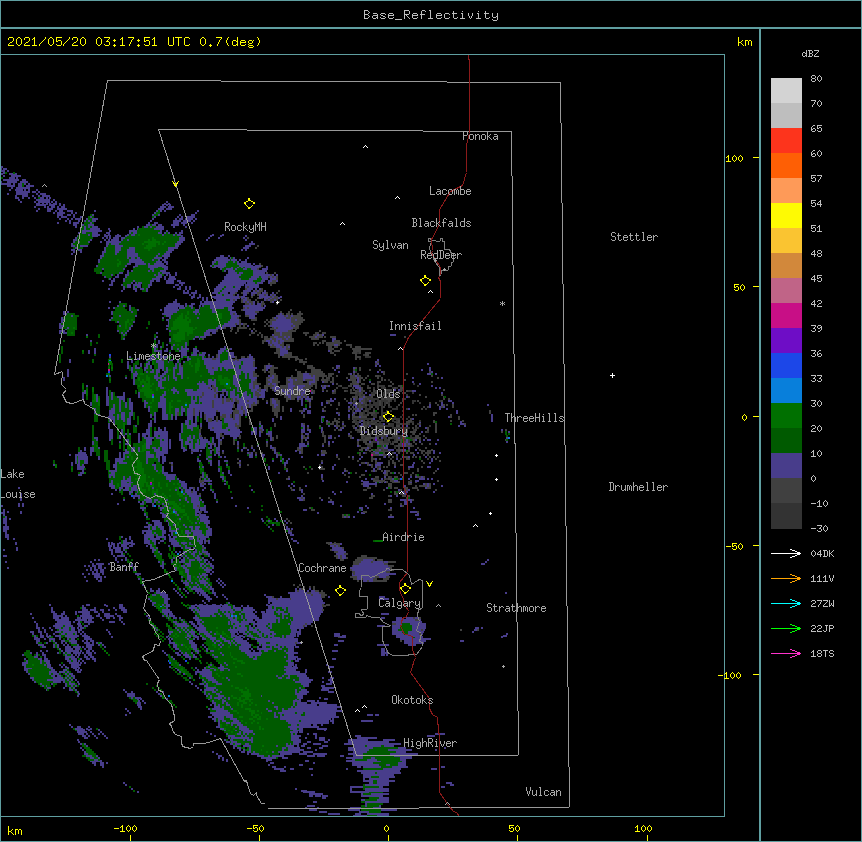
Task: Click the cyan 27ZW arrow in legend
Action: [786, 603]
